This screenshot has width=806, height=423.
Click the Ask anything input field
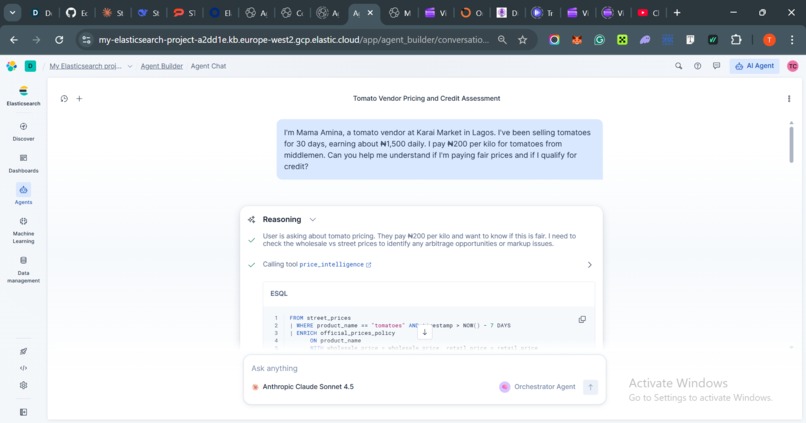coord(424,369)
